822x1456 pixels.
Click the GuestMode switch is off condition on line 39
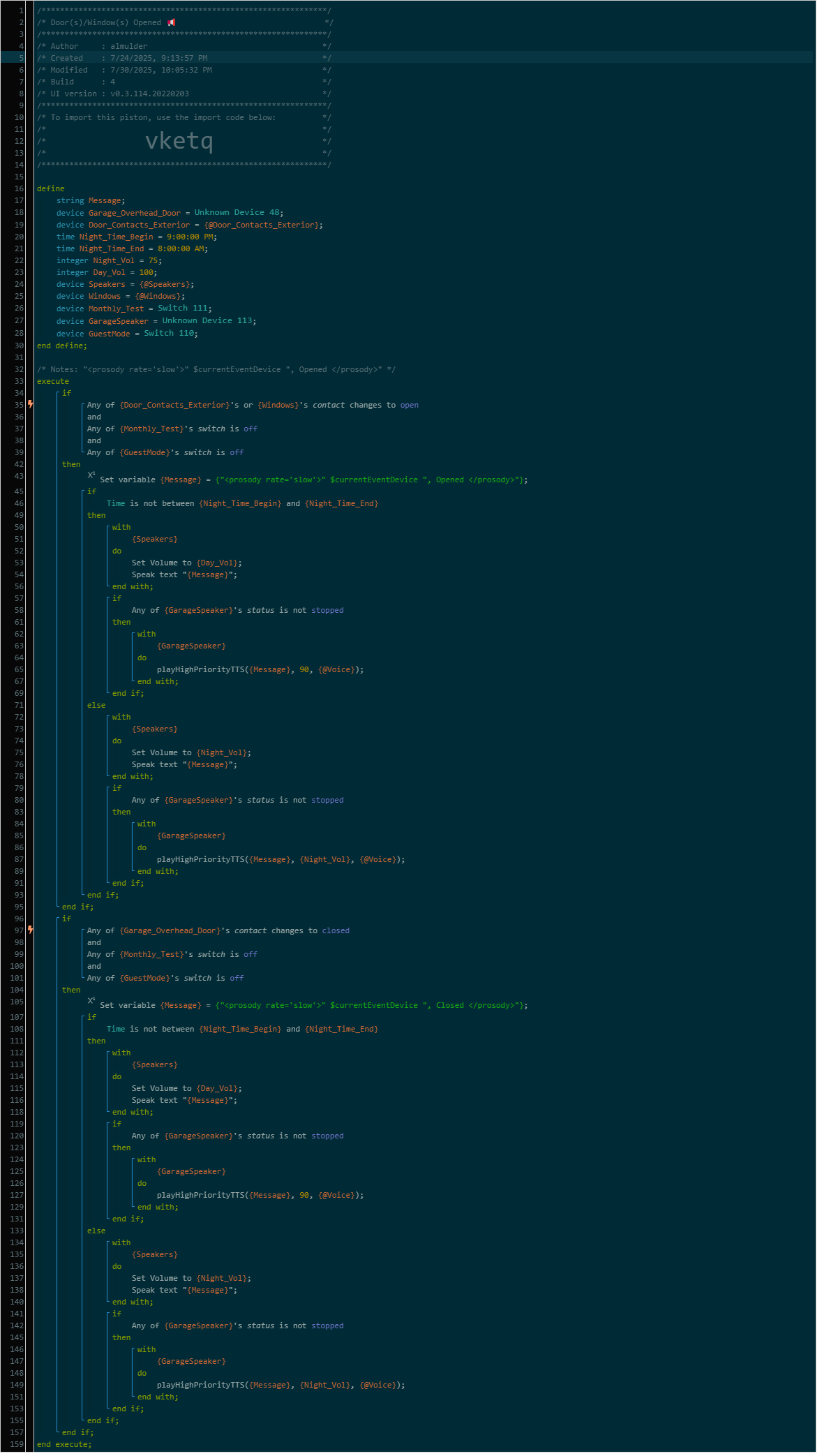(x=165, y=452)
